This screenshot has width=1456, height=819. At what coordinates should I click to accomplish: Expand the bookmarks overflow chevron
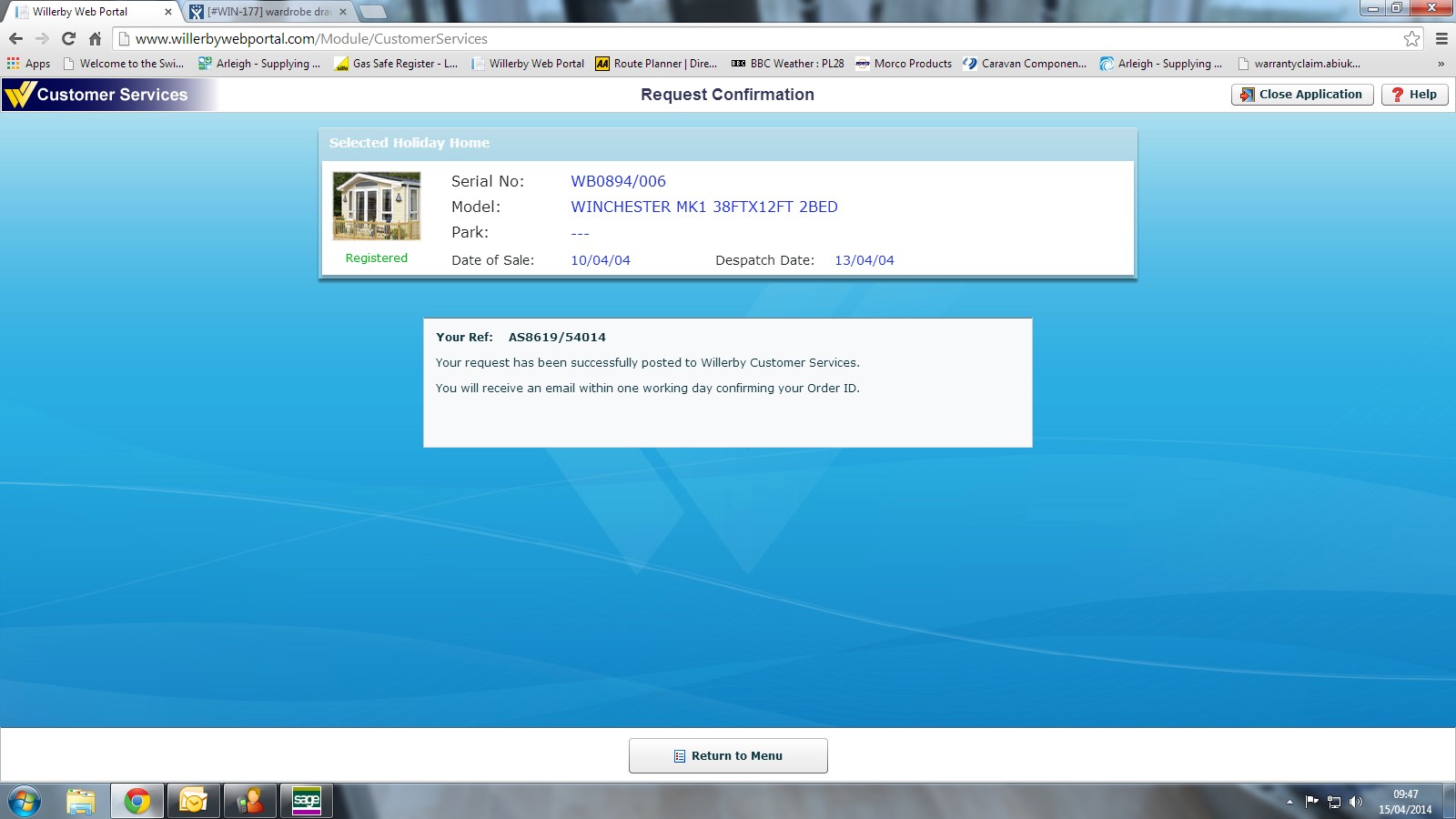1441,64
